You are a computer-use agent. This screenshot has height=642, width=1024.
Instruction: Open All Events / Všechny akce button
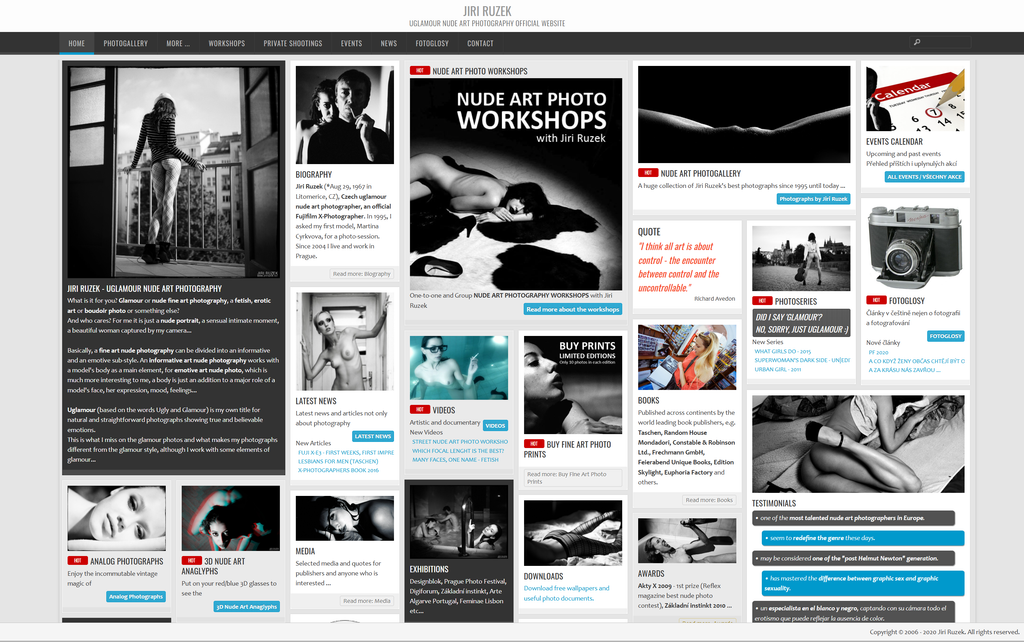pyautogui.click(x=924, y=177)
